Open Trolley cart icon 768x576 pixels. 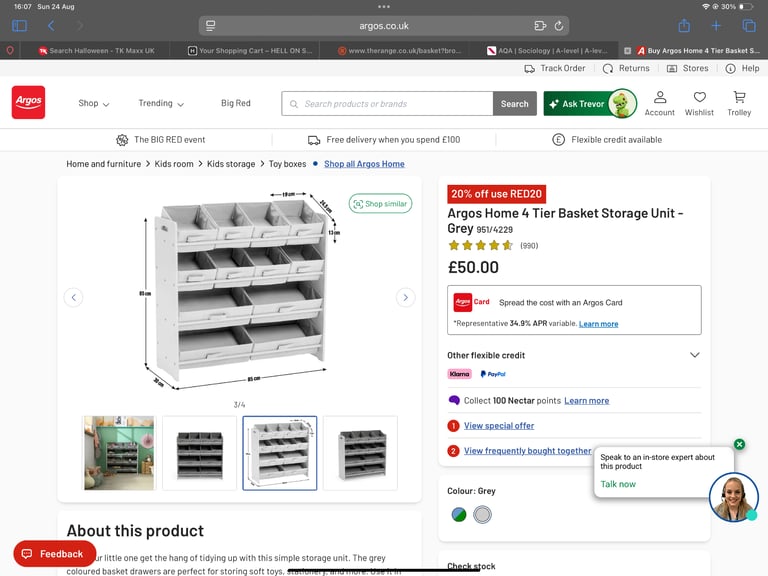pos(739,103)
